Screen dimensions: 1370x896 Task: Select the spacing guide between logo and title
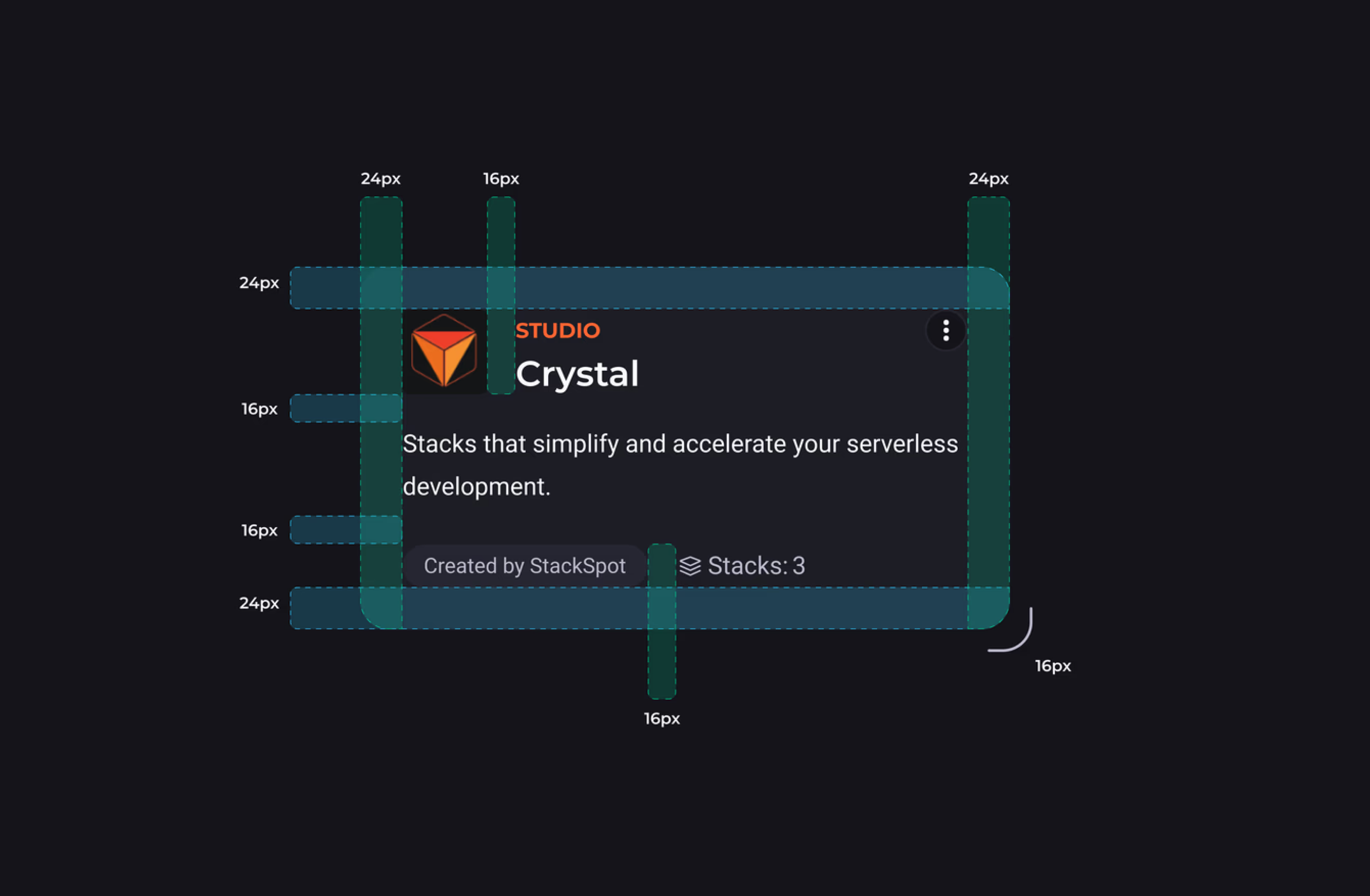click(x=501, y=295)
